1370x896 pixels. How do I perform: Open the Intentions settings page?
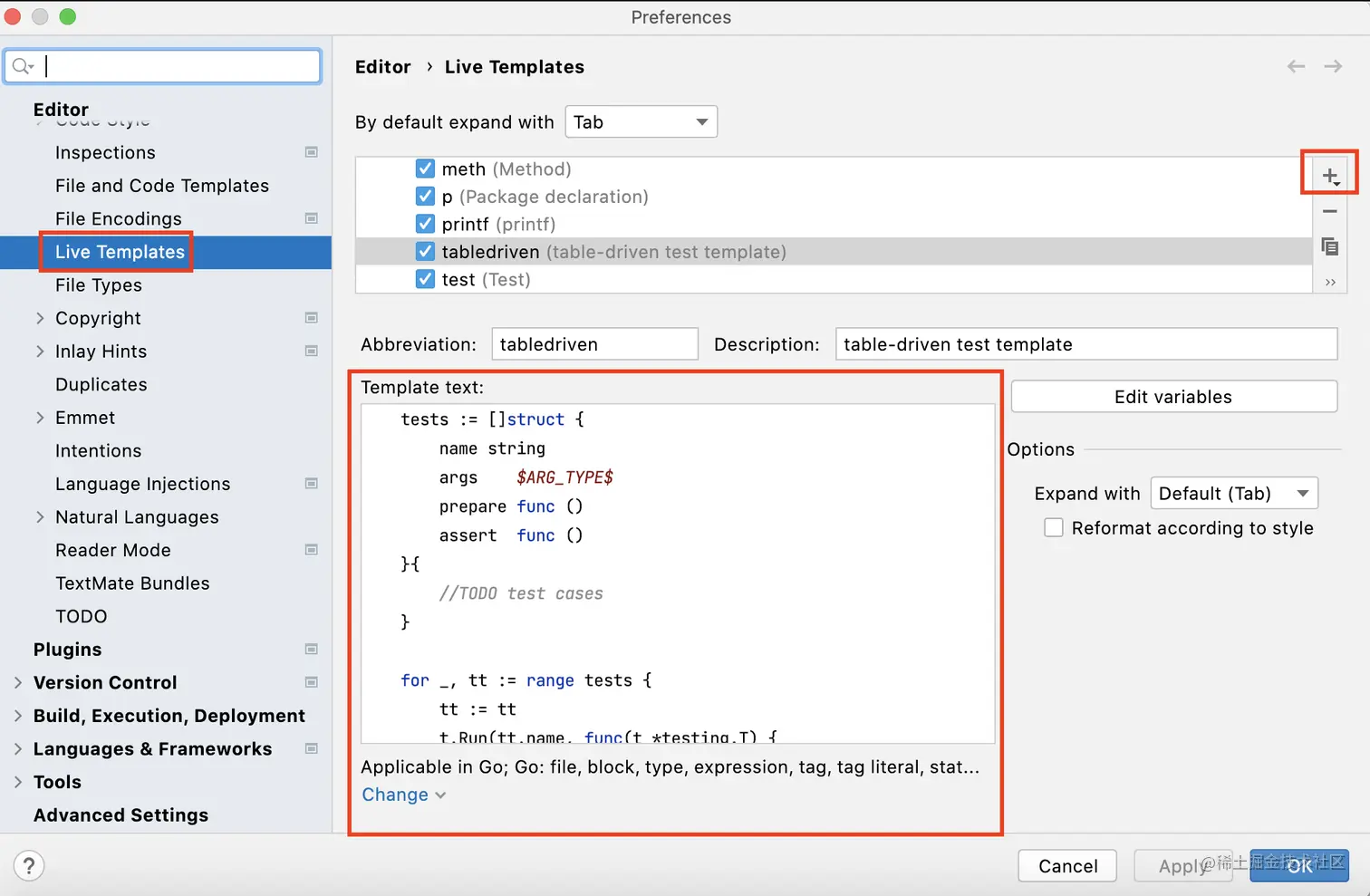click(98, 450)
